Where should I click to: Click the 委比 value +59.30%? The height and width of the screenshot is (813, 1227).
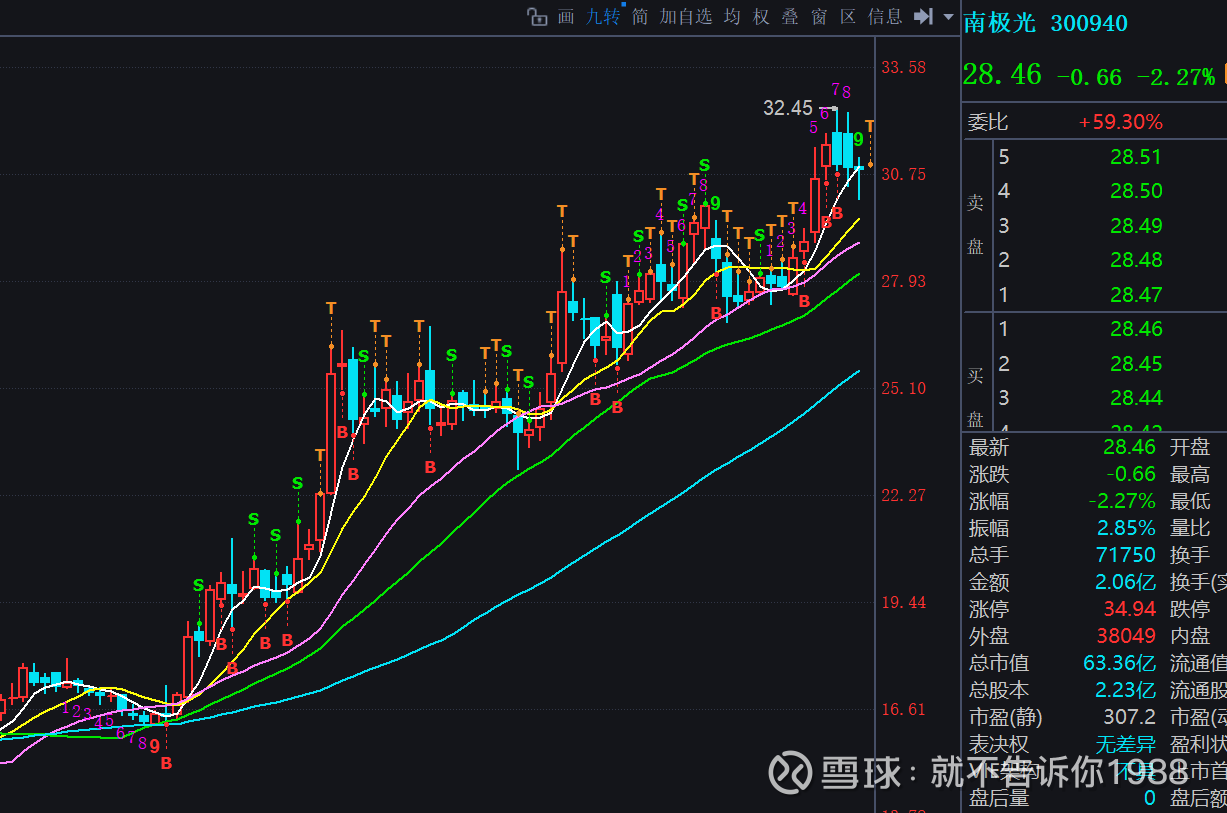(1121, 122)
